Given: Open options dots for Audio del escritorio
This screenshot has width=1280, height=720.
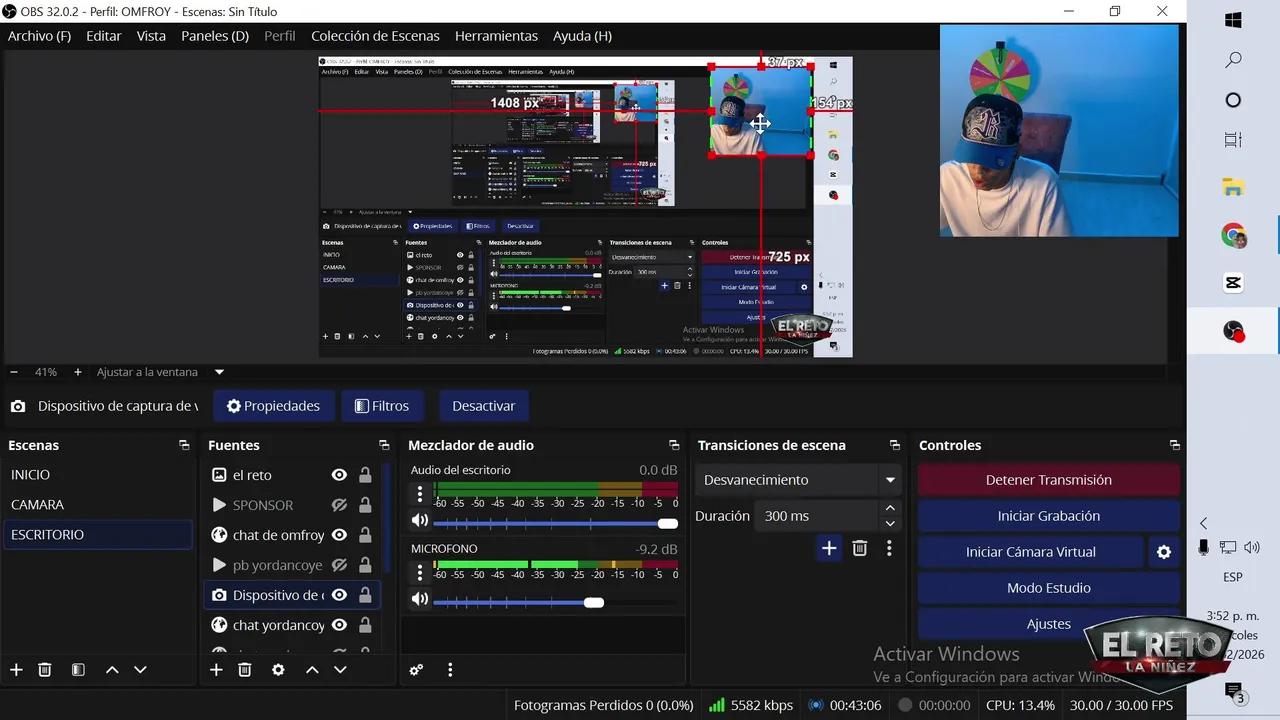Looking at the screenshot, I should 420,493.
